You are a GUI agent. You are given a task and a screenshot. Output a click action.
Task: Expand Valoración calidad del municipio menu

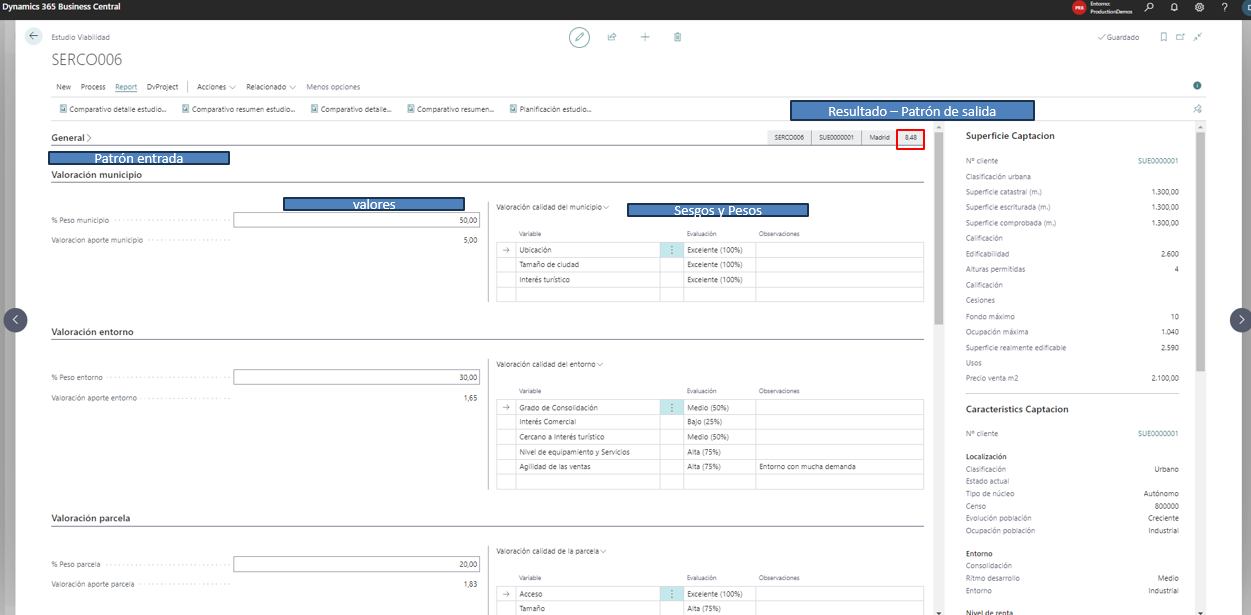(552, 207)
